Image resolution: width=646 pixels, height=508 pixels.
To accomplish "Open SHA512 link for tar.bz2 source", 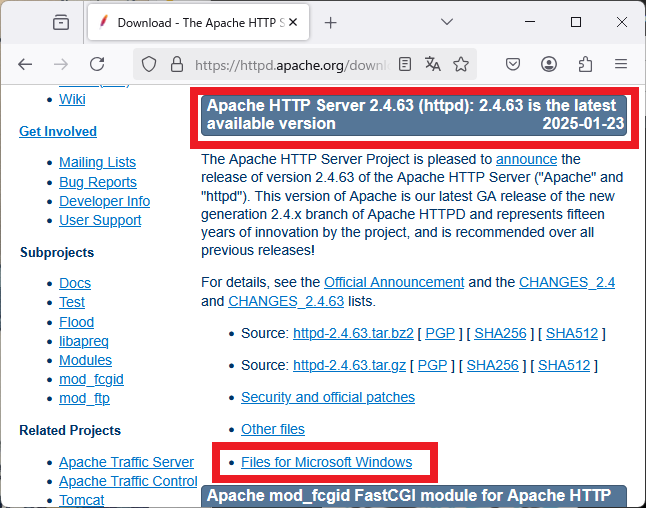I will click(572, 333).
